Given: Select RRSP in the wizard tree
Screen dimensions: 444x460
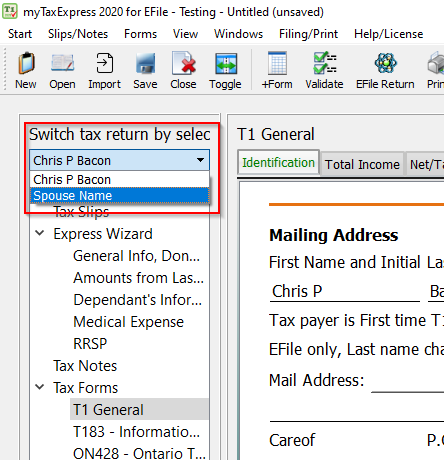Looking at the screenshot, I should point(90,344).
